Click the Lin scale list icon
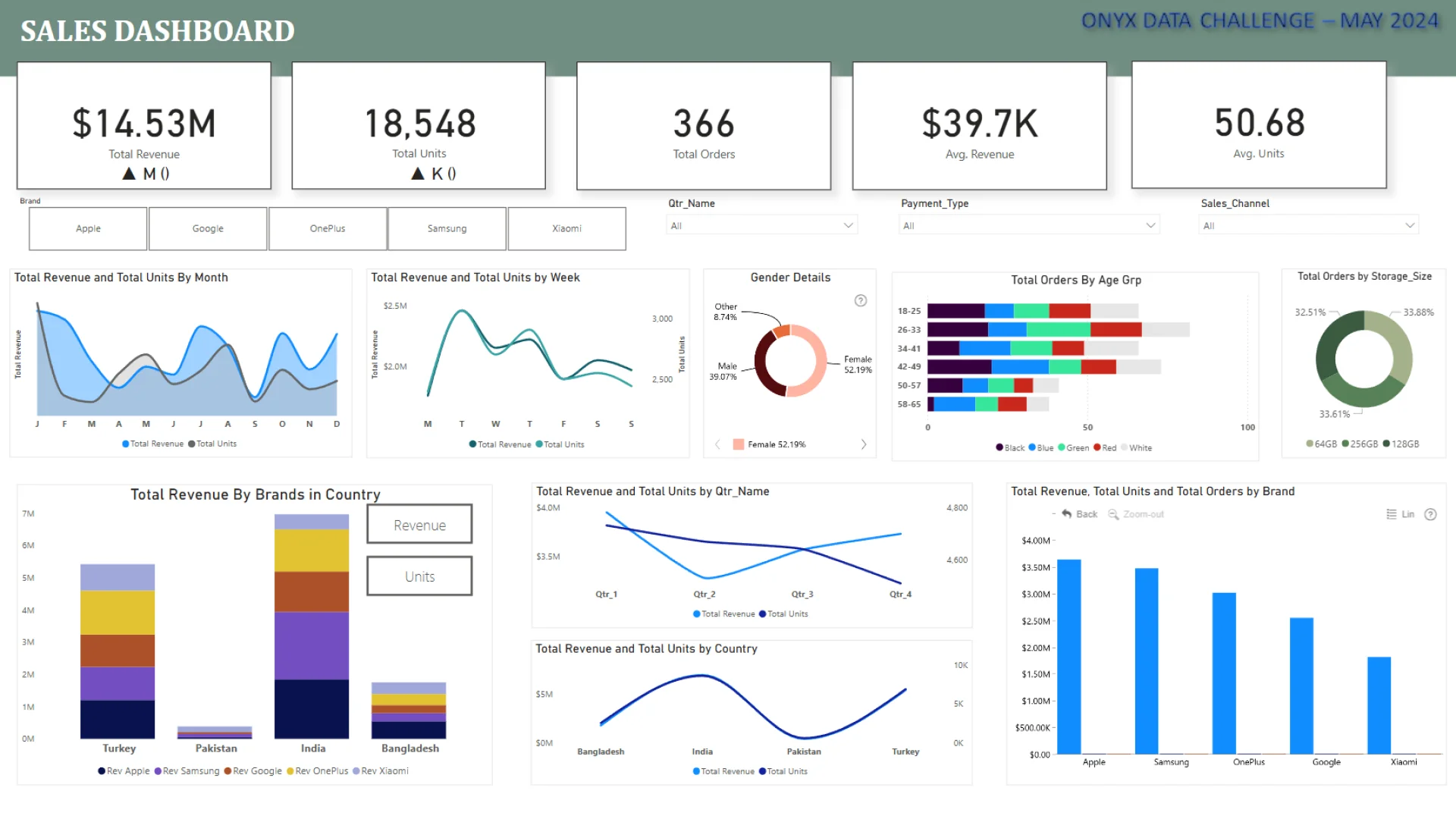 tap(1392, 514)
